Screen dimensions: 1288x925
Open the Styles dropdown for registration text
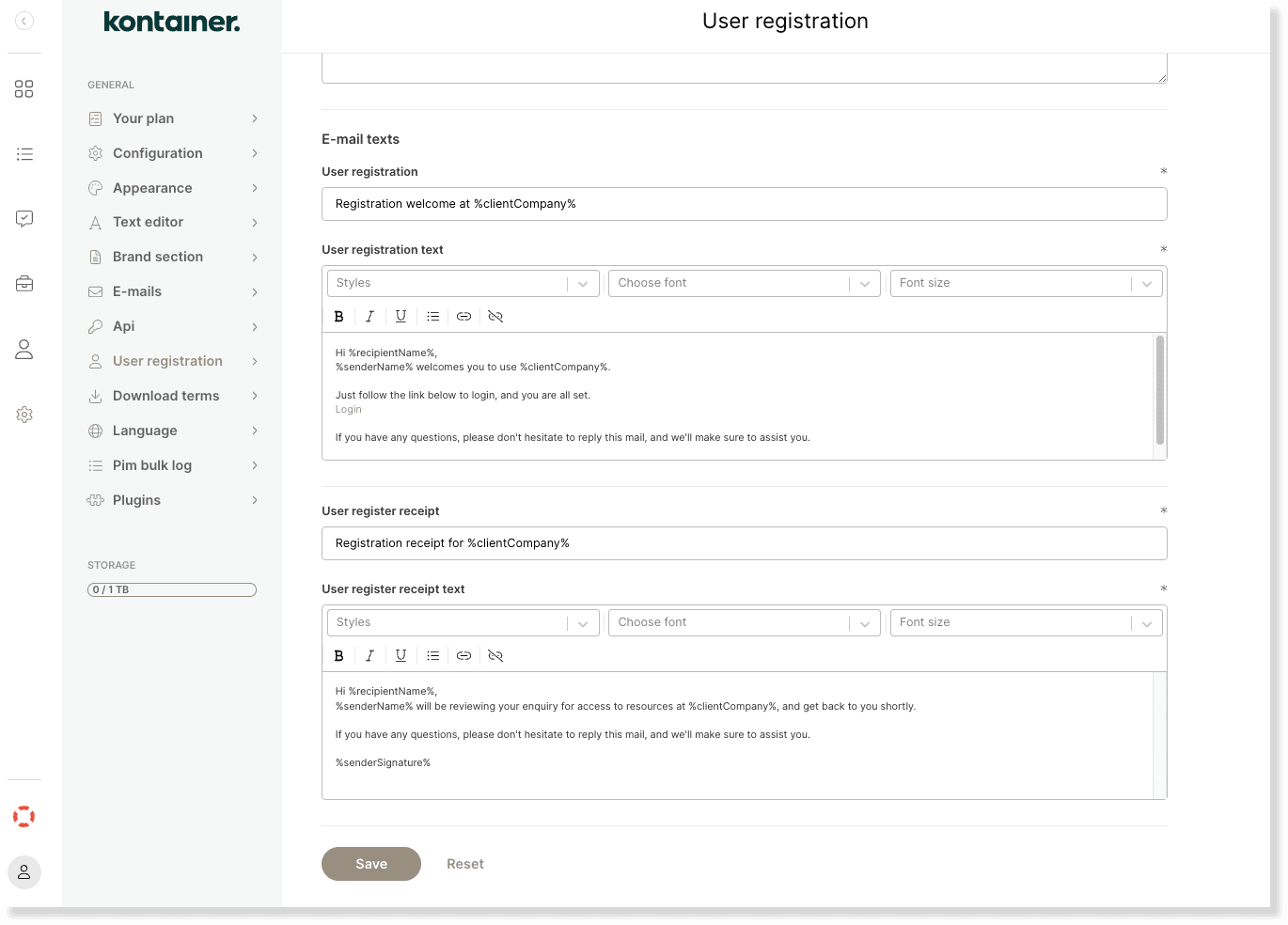pos(463,283)
